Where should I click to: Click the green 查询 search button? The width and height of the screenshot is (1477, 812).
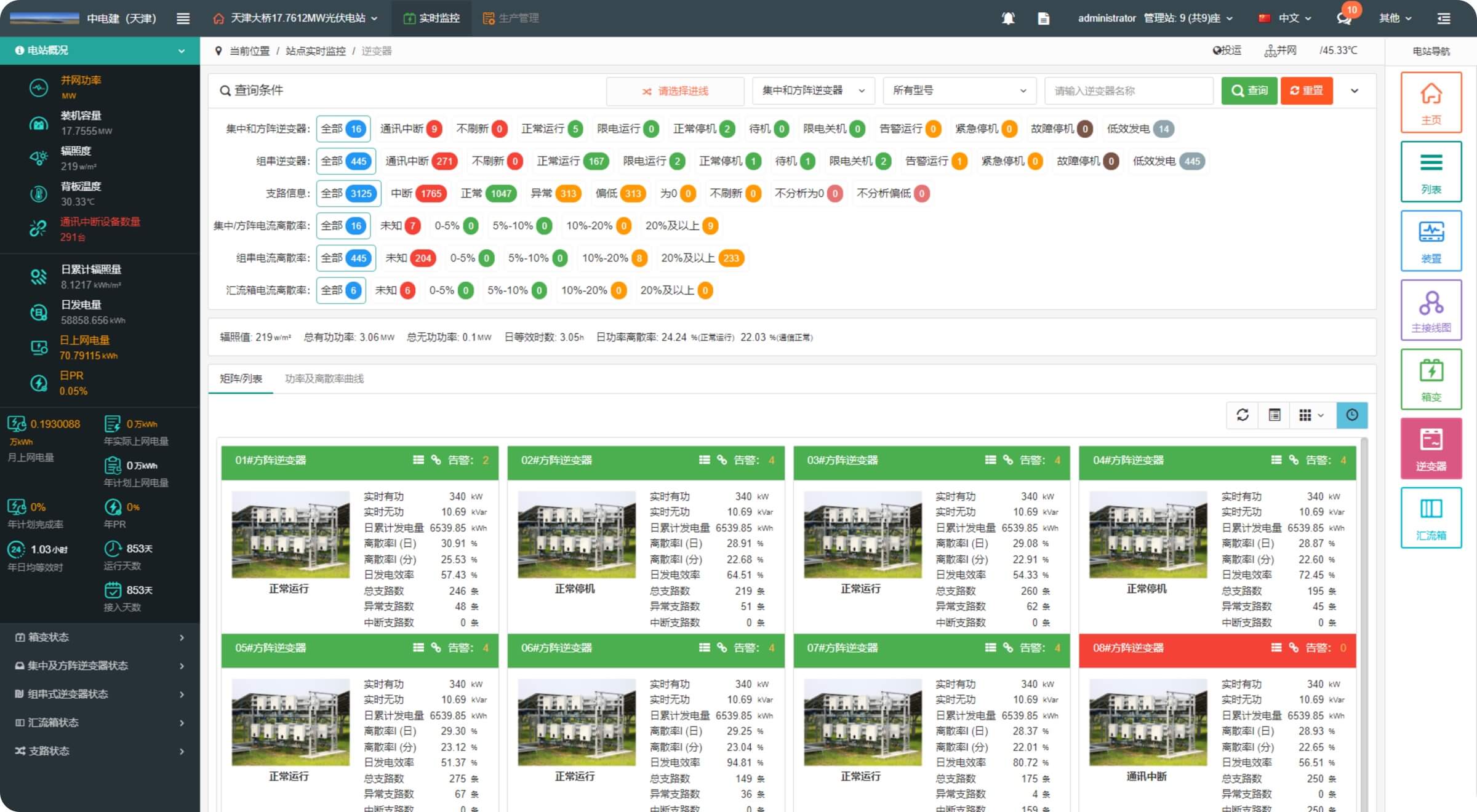[1249, 90]
